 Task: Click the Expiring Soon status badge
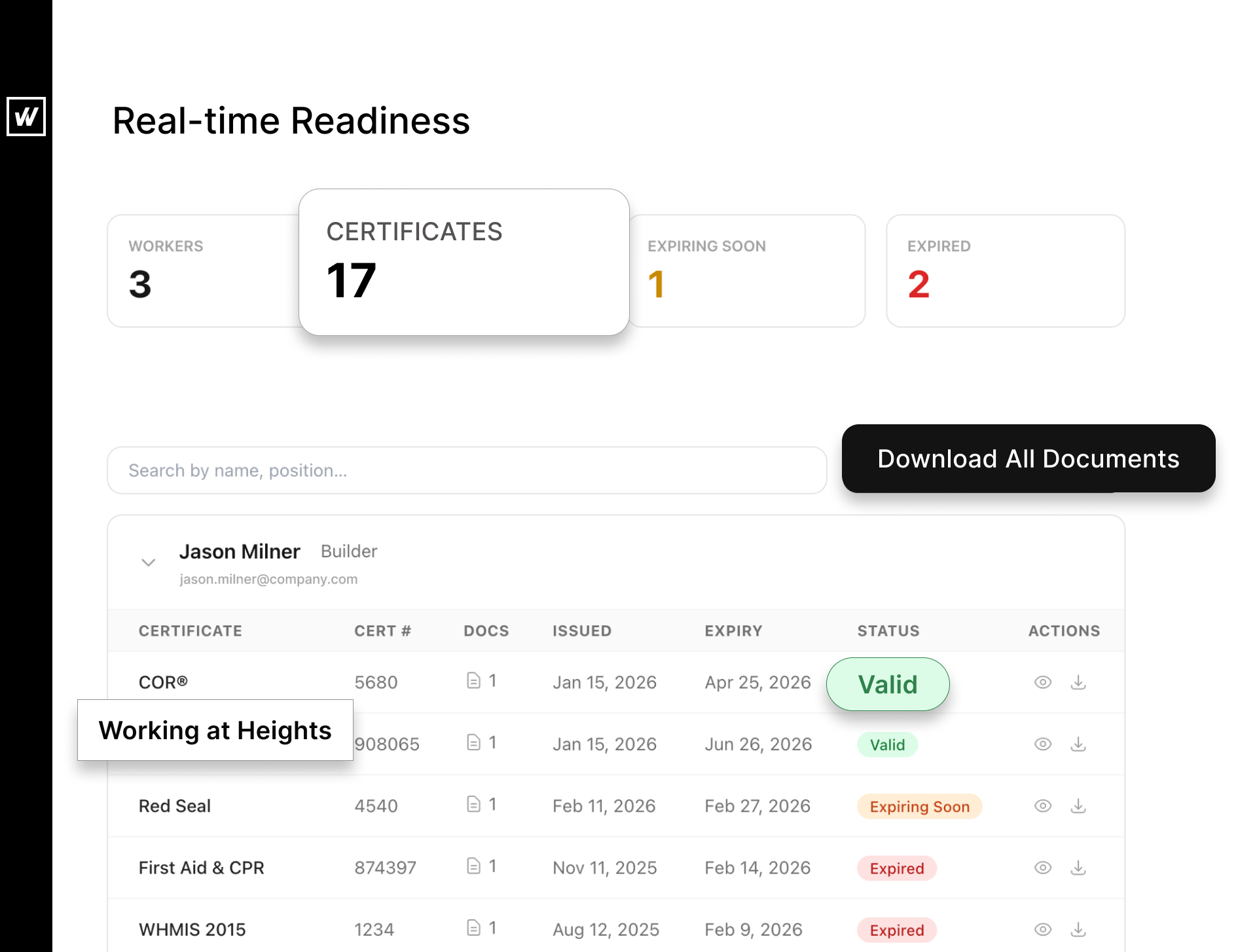919,807
